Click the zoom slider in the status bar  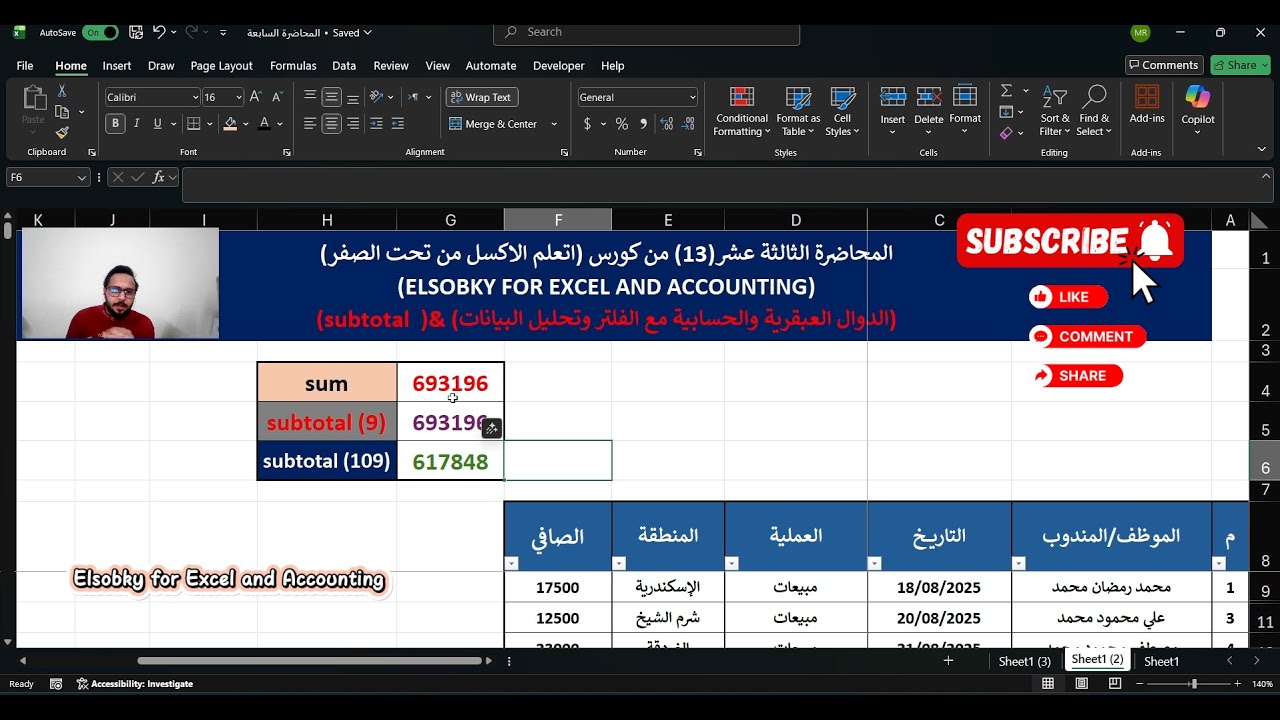coord(1193,684)
